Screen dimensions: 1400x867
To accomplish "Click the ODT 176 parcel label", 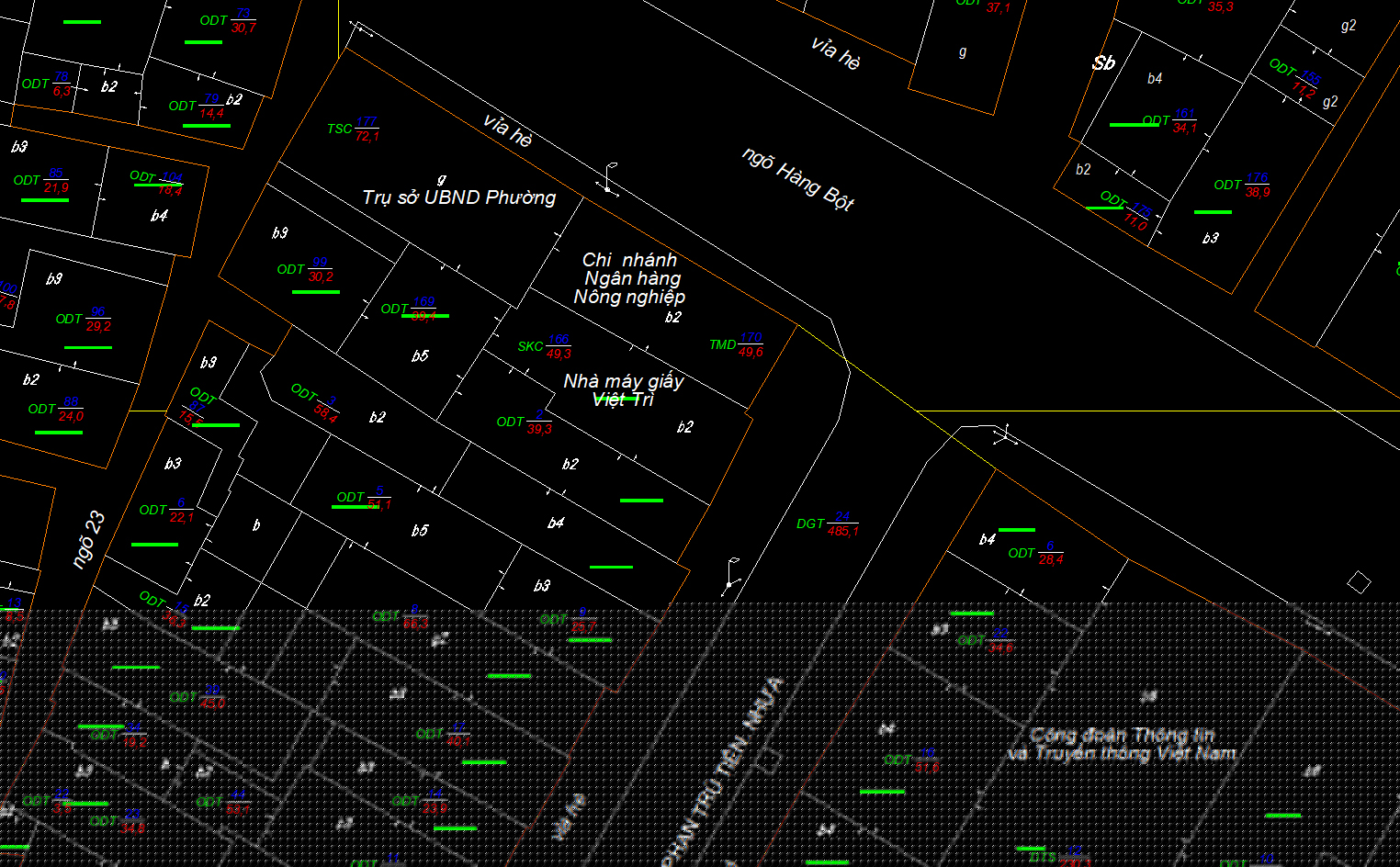I will 1242,185.
